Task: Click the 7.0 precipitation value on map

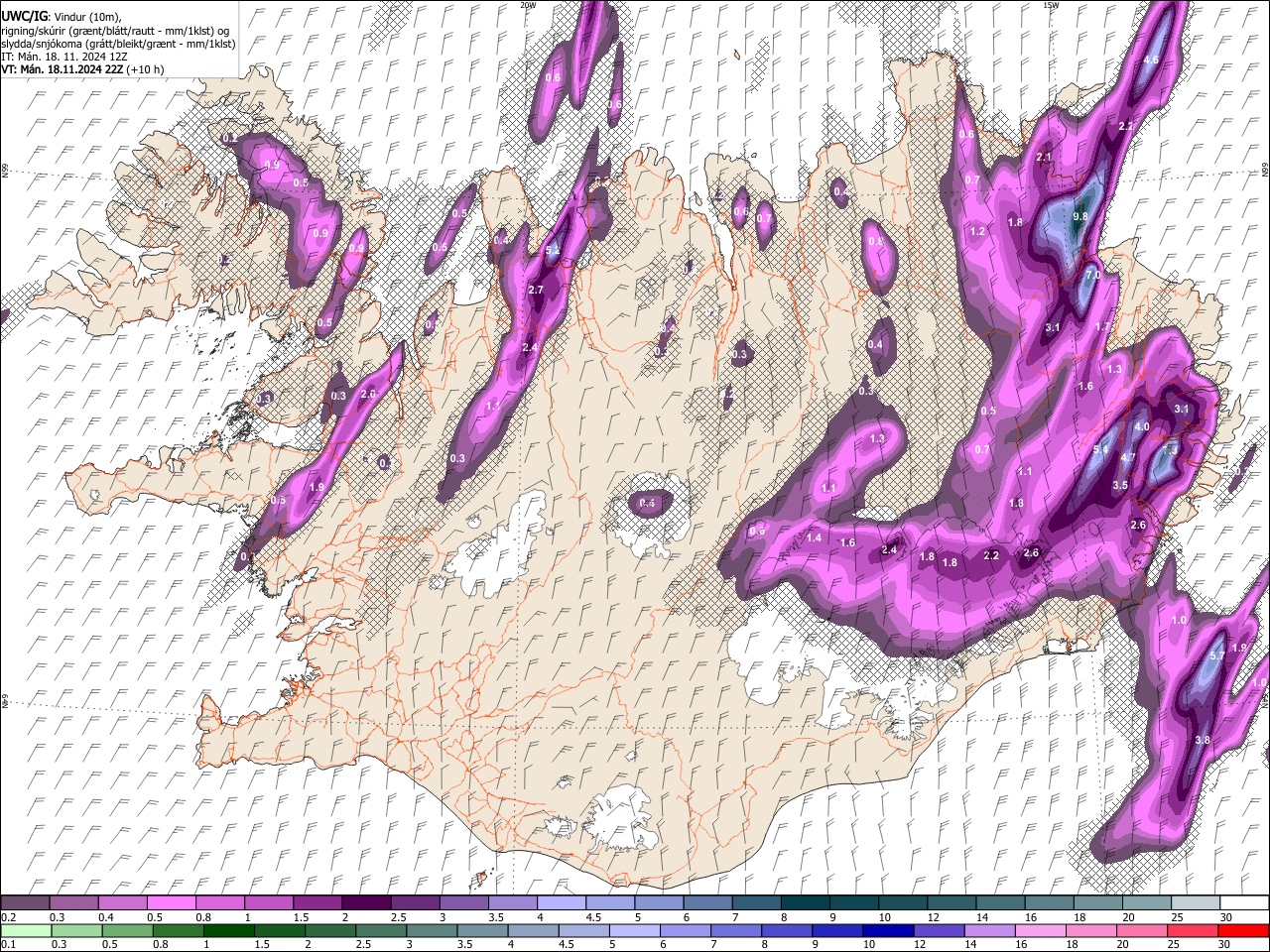Action: 1093,275
